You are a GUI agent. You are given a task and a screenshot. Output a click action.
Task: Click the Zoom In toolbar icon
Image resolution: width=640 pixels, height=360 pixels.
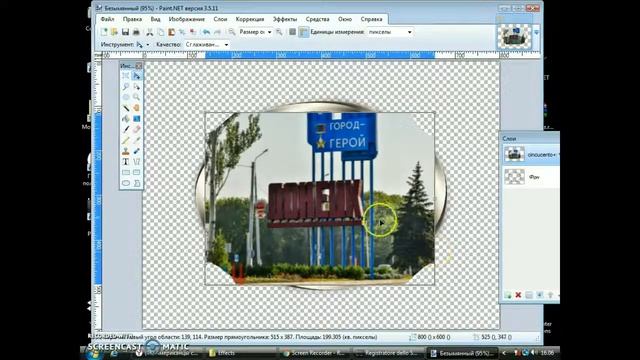[279, 32]
